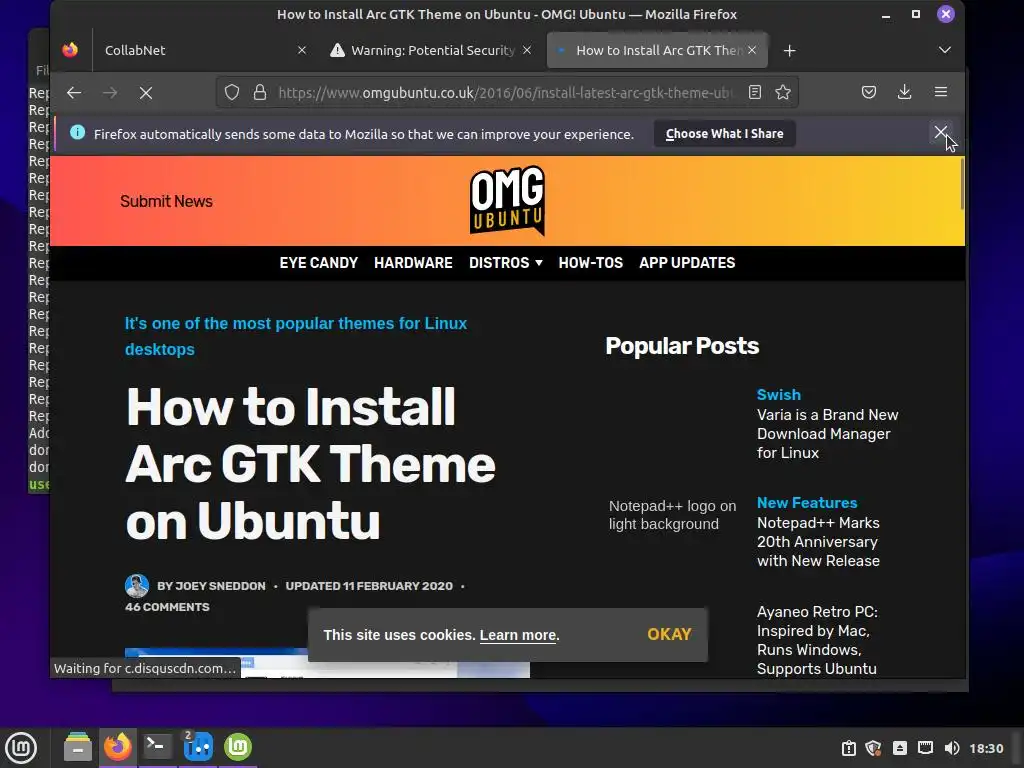
Task: Click the New Features category link
Action: (807, 503)
